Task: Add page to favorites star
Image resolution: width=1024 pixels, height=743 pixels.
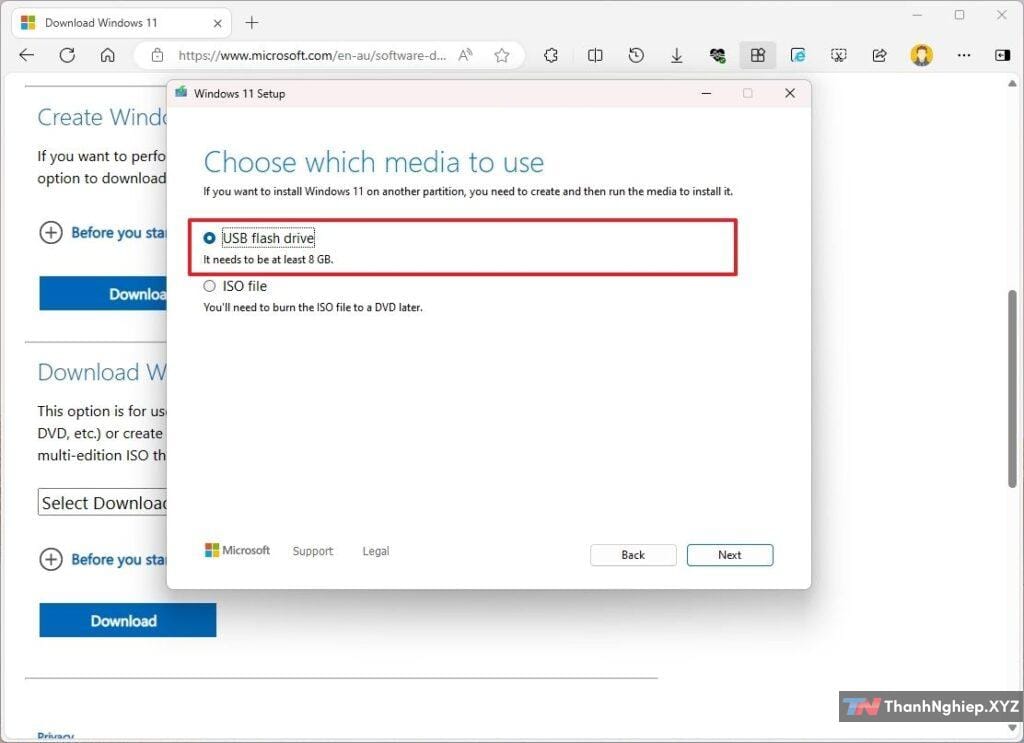Action: (502, 55)
